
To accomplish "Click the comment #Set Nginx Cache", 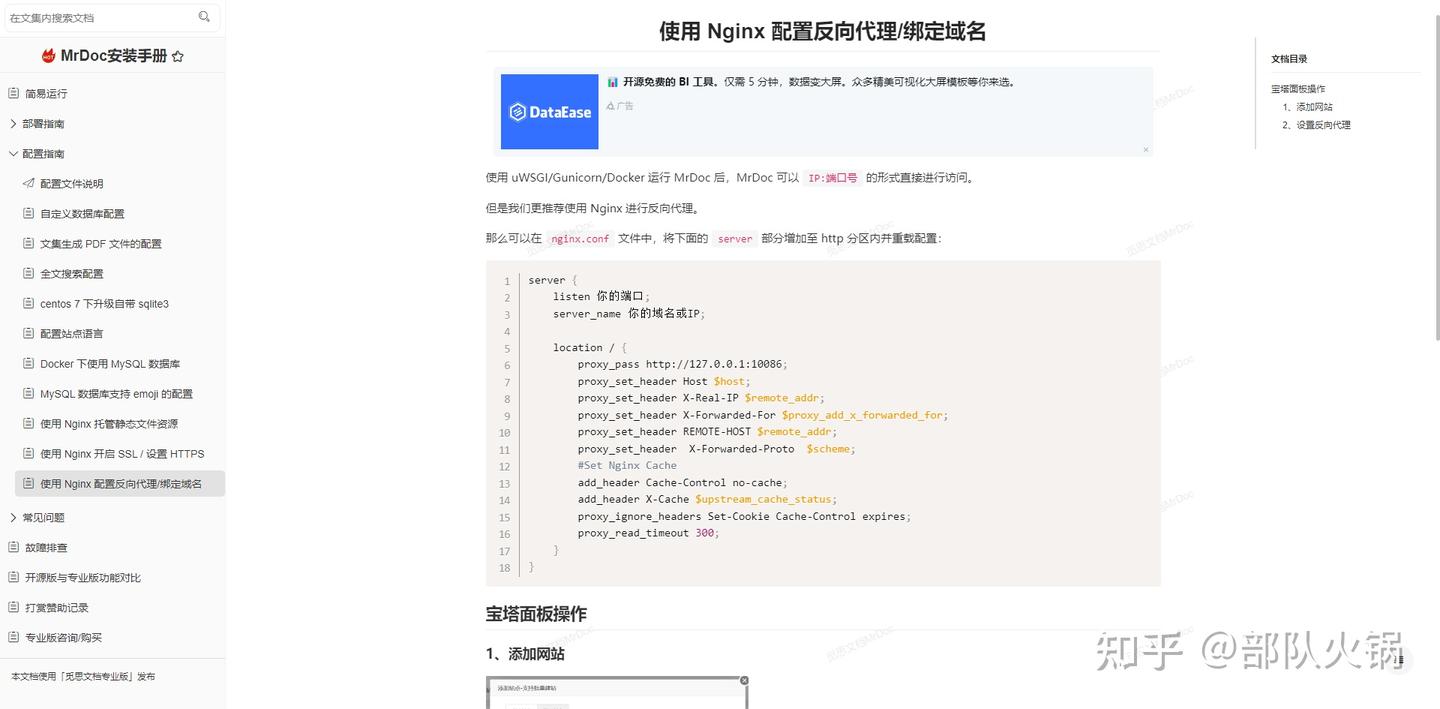I will 627,466.
